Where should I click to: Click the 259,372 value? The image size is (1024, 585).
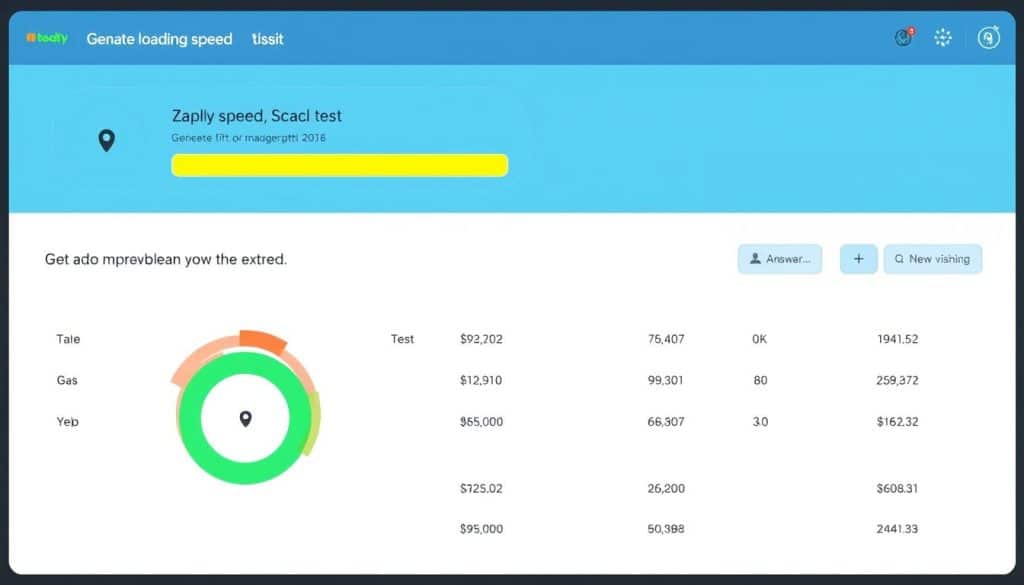coord(897,380)
